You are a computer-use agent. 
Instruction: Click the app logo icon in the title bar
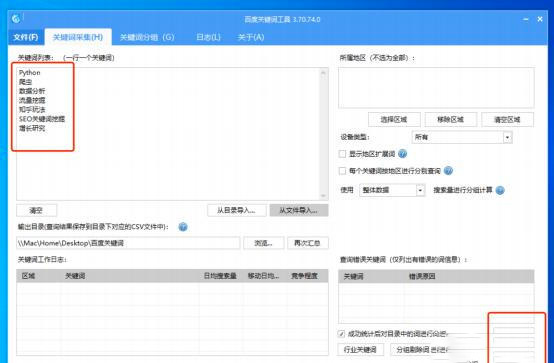click(16, 19)
